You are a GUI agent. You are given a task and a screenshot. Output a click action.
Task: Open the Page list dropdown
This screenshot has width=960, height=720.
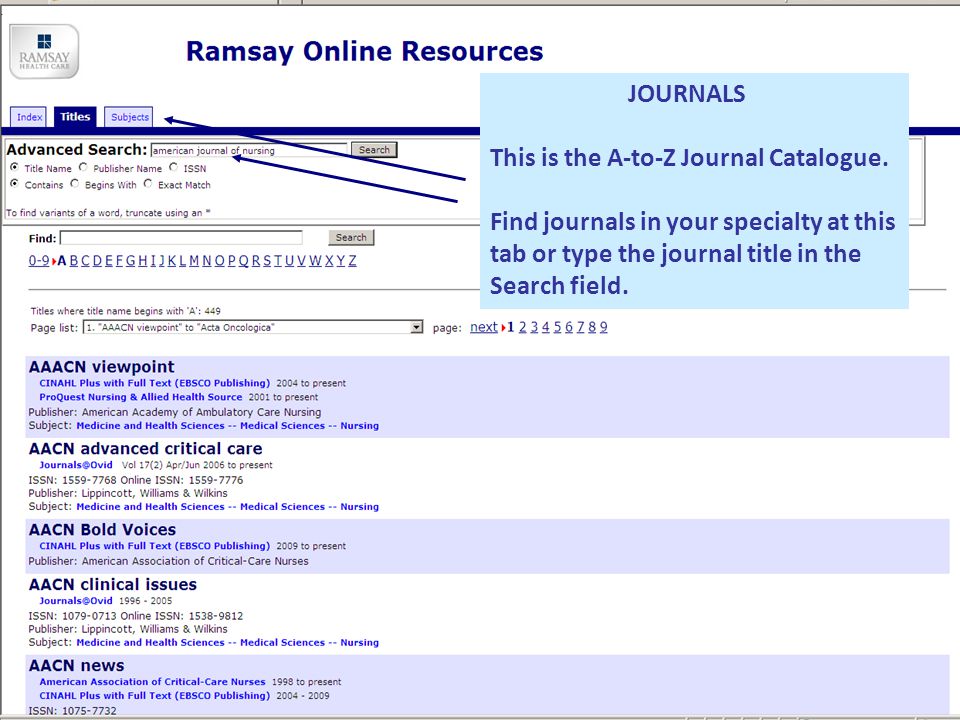(x=253, y=328)
